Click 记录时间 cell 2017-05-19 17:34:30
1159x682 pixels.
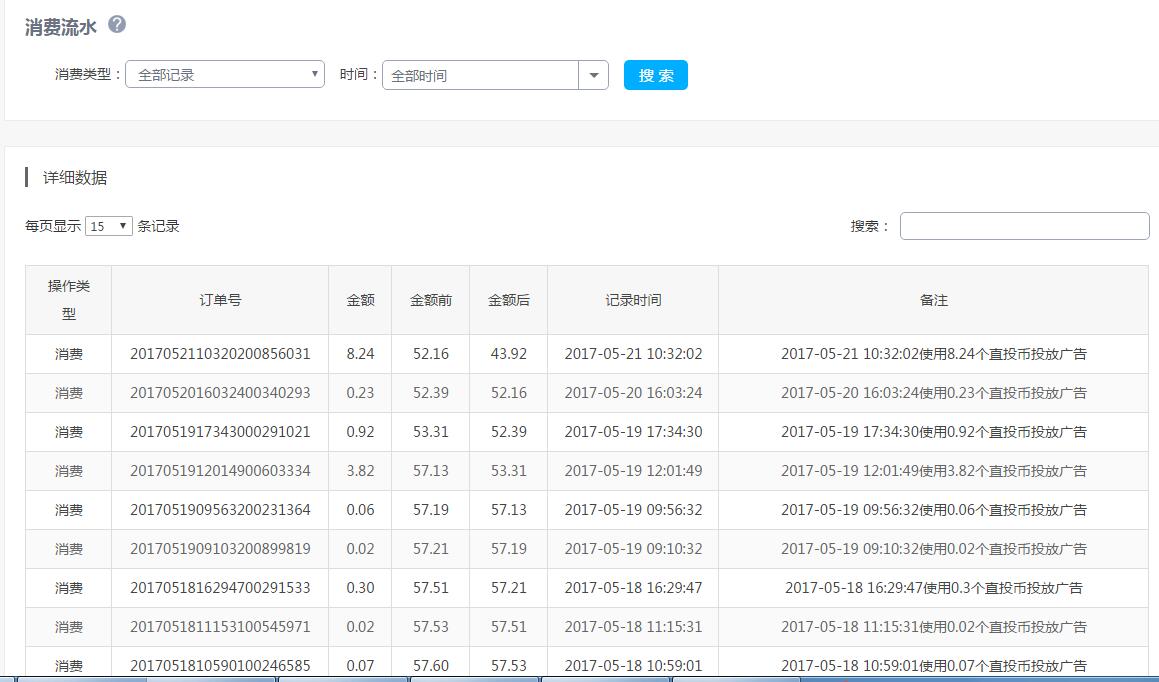(633, 432)
